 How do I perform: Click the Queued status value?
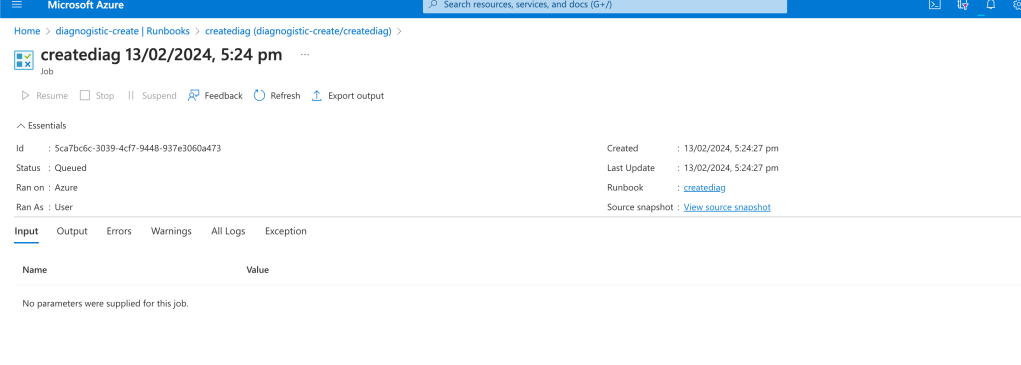[x=70, y=168]
